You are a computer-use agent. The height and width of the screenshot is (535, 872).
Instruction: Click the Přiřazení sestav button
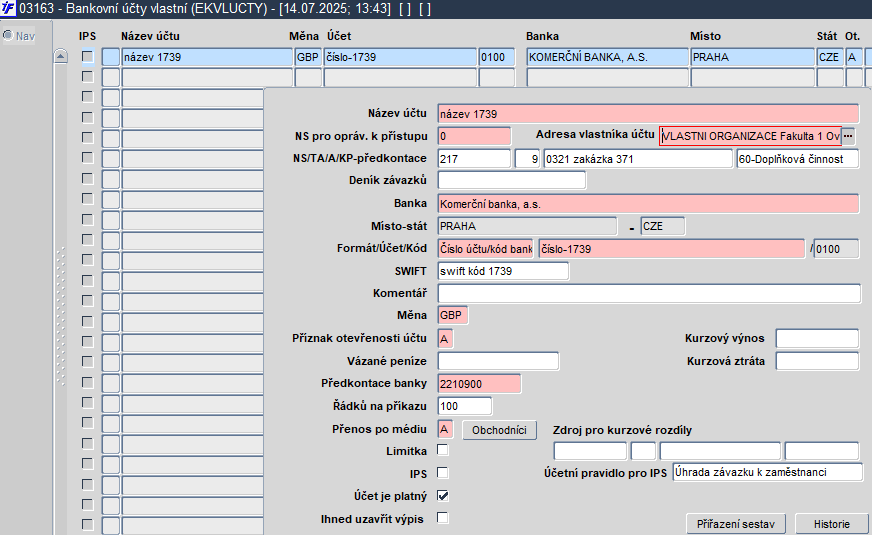pos(736,524)
